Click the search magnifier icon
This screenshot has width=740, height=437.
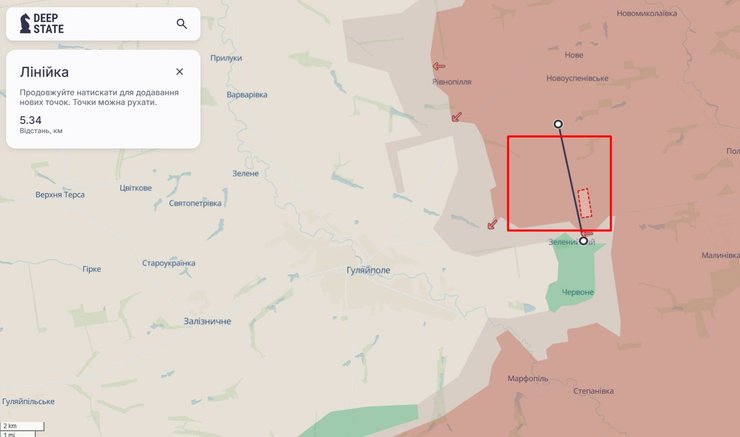coord(182,24)
